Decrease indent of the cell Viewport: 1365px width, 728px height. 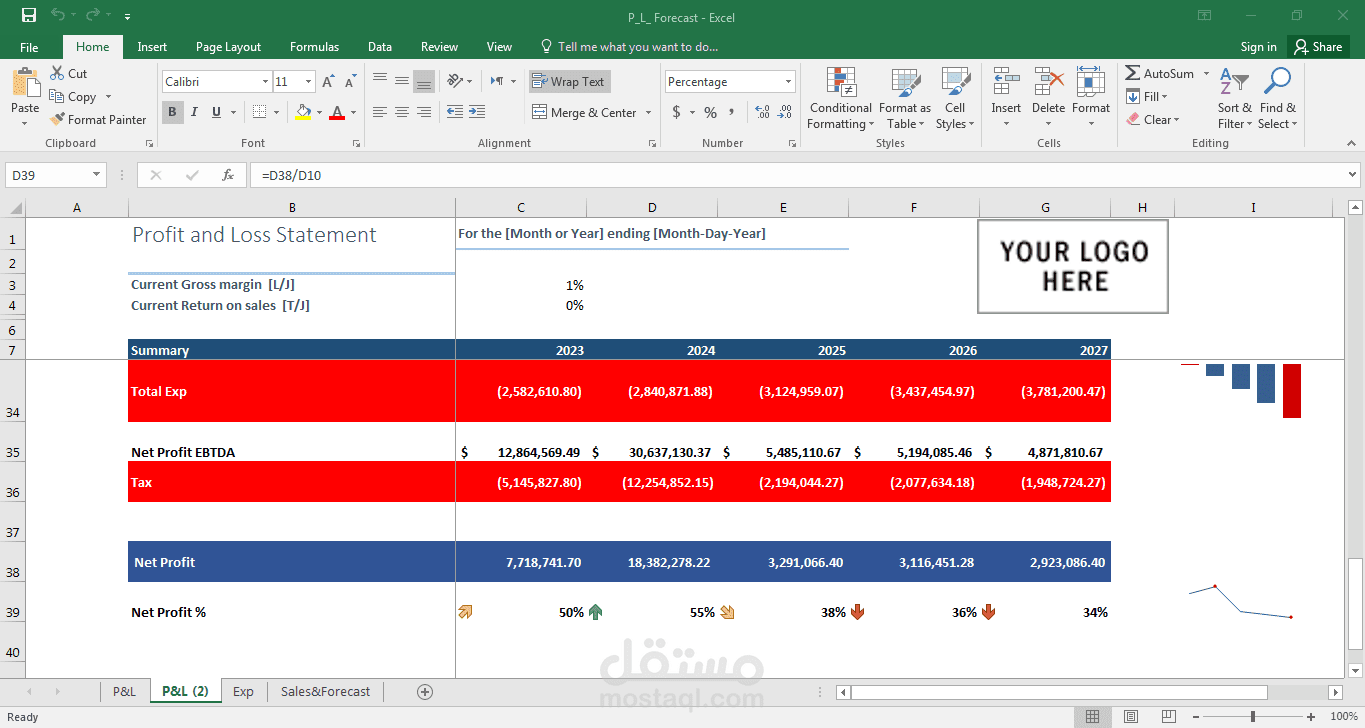point(454,112)
